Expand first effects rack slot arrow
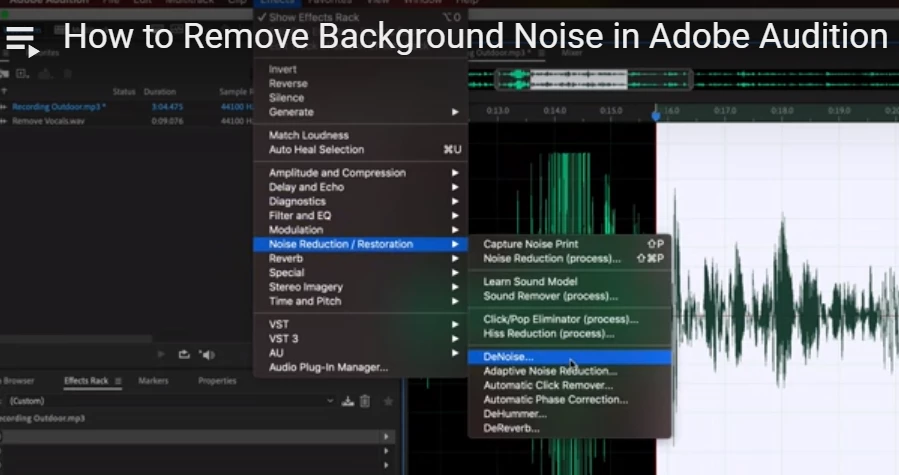 pyautogui.click(x=386, y=437)
